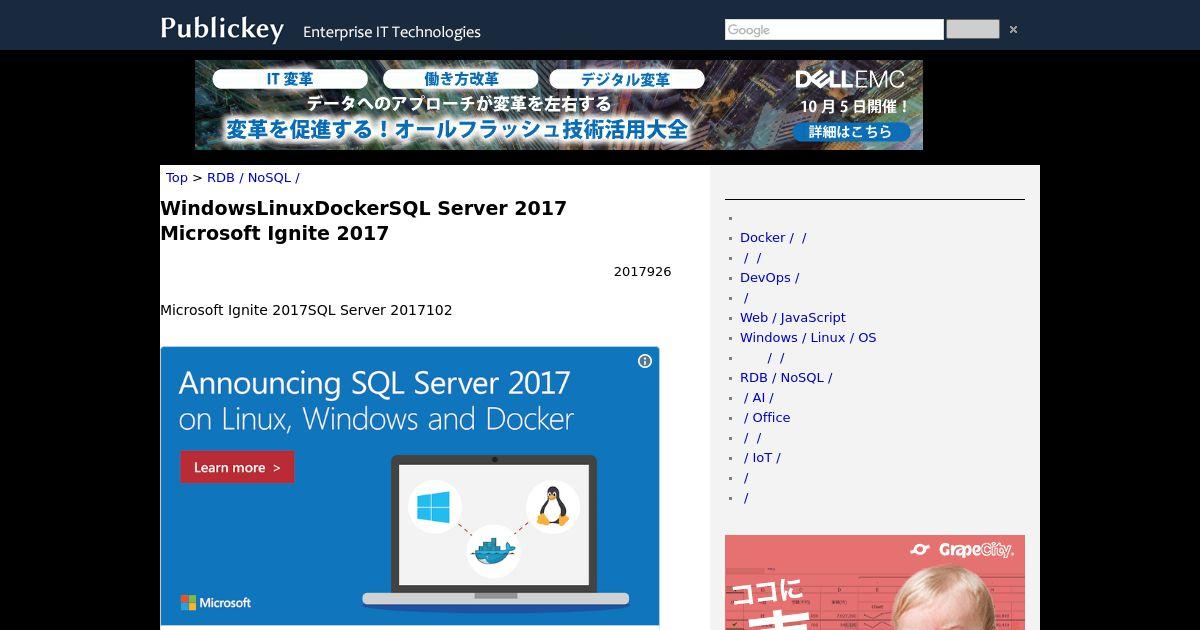Open the AI category in sidebar
The height and width of the screenshot is (630, 1200).
[757, 398]
